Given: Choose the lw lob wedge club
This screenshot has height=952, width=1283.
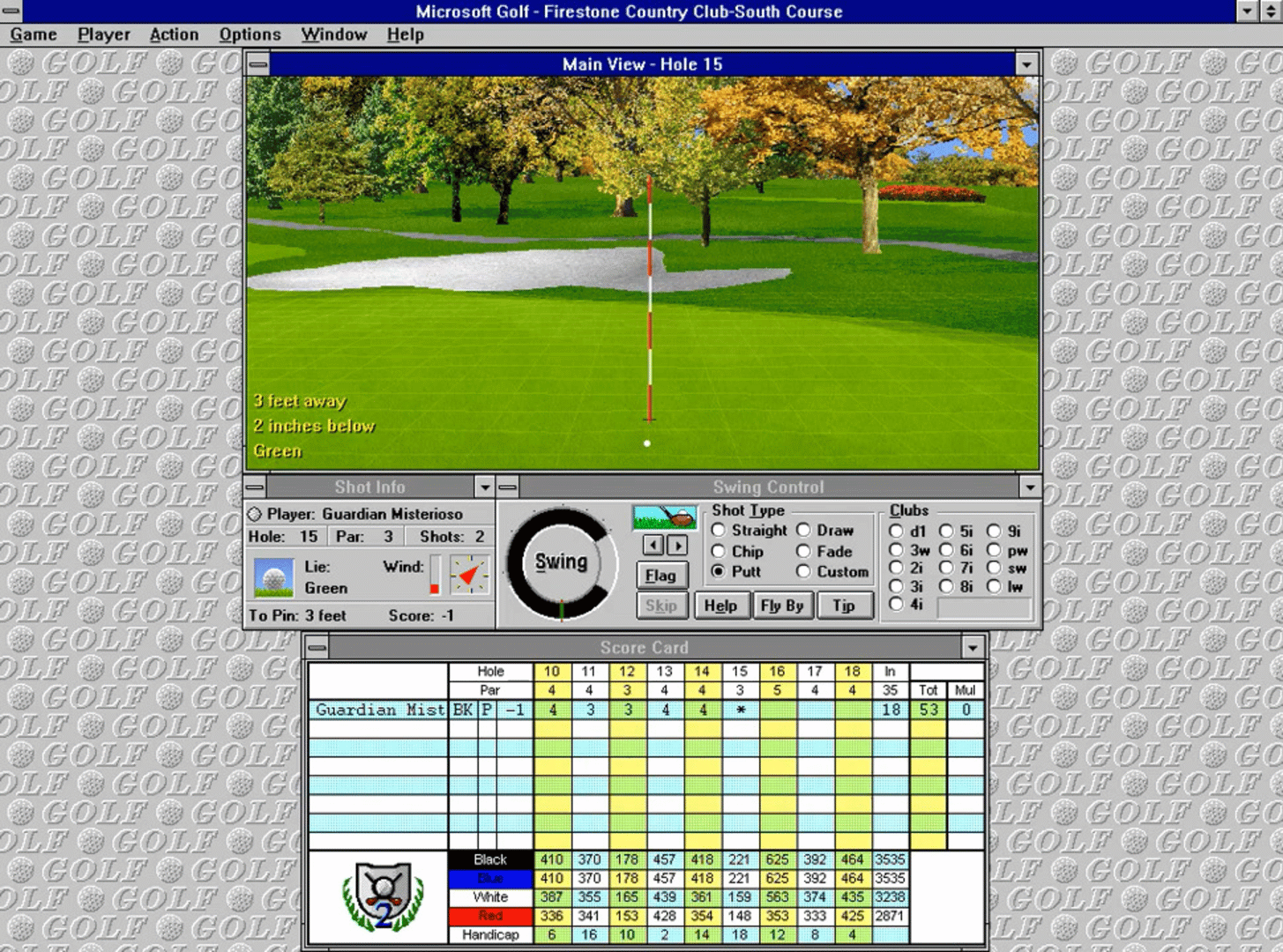Looking at the screenshot, I should (1005, 587).
